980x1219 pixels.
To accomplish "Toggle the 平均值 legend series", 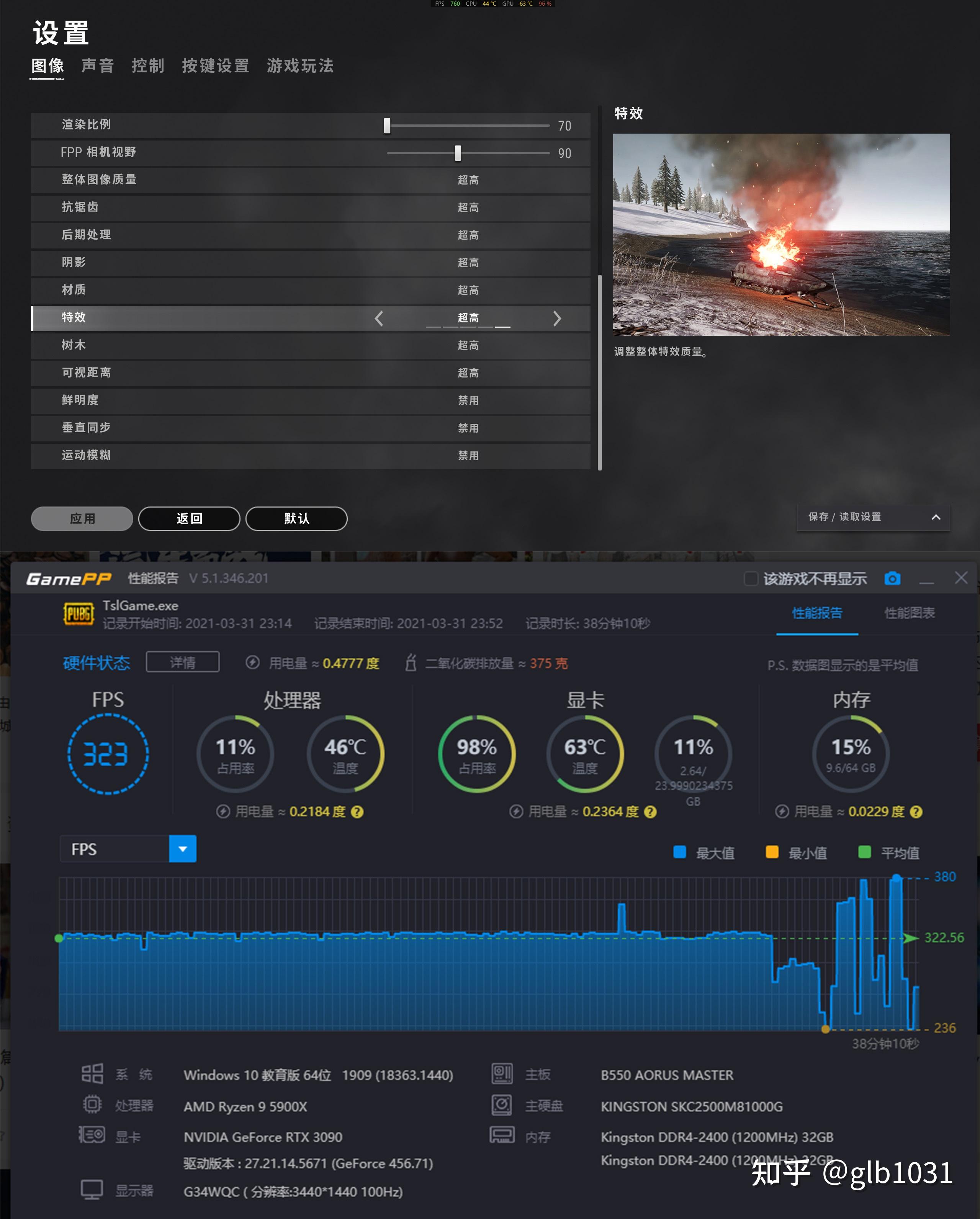I will [x=888, y=853].
